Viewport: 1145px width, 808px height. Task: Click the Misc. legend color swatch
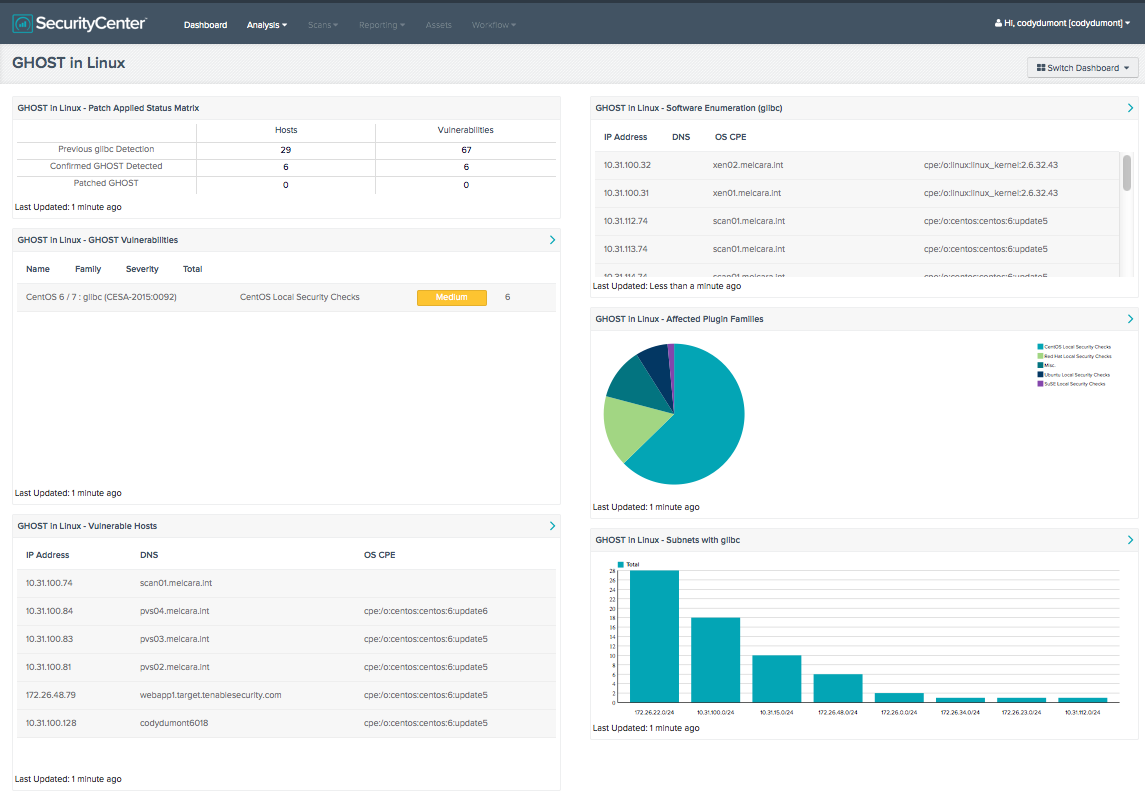[x=1040, y=365]
